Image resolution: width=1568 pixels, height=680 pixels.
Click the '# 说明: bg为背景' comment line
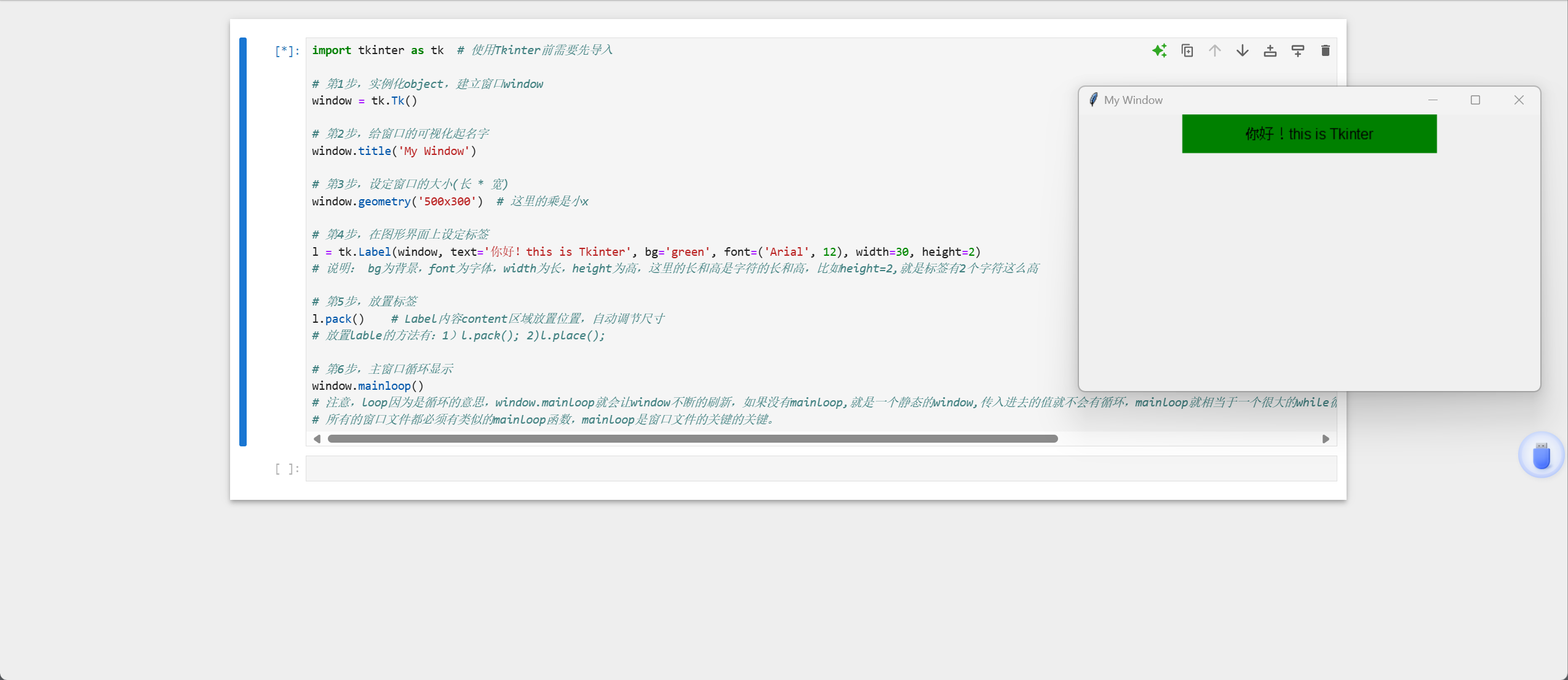[x=675, y=268]
